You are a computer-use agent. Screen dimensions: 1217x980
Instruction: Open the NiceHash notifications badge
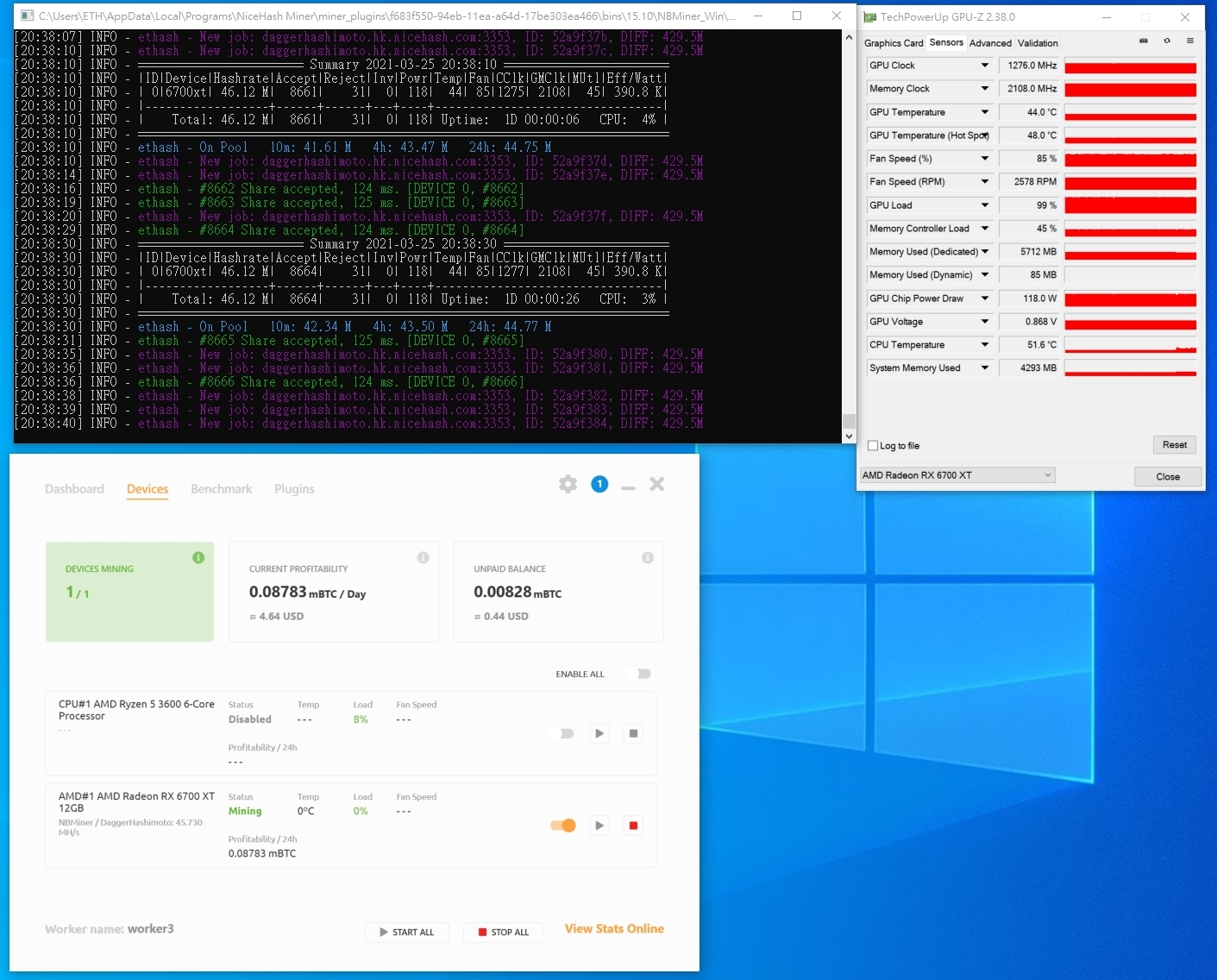(x=599, y=484)
